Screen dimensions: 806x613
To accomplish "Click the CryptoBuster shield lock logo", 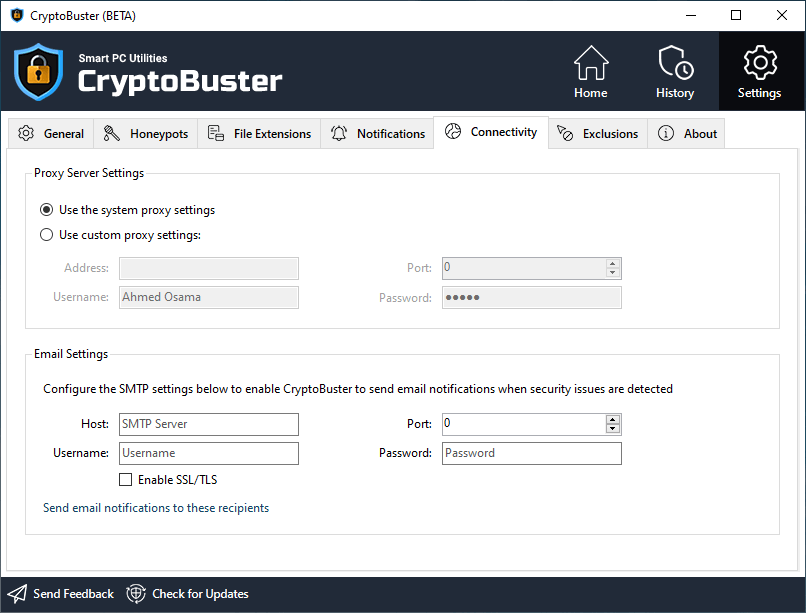I will pos(39,72).
